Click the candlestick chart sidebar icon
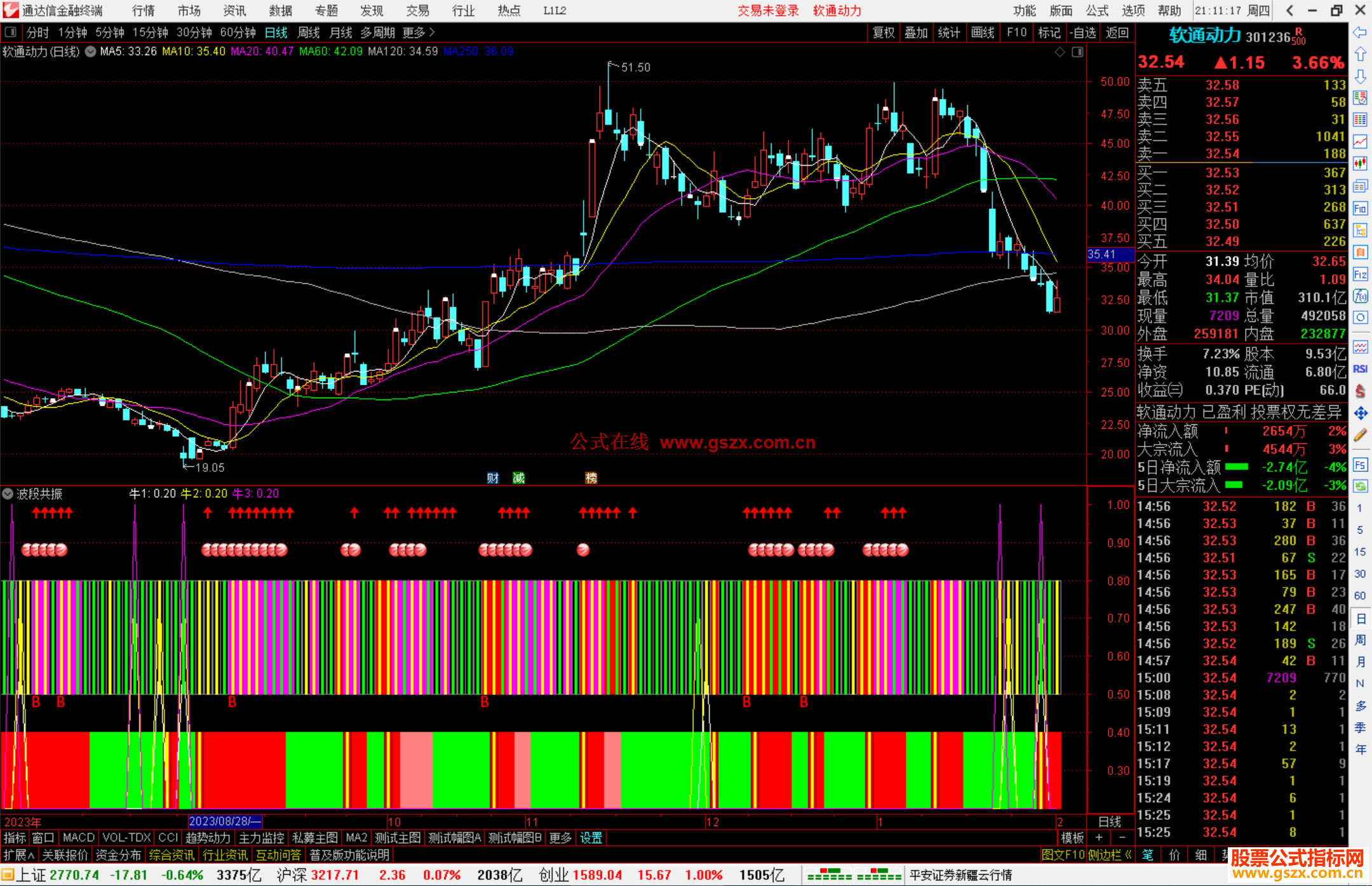The height and width of the screenshot is (886, 1372). point(1360,164)
